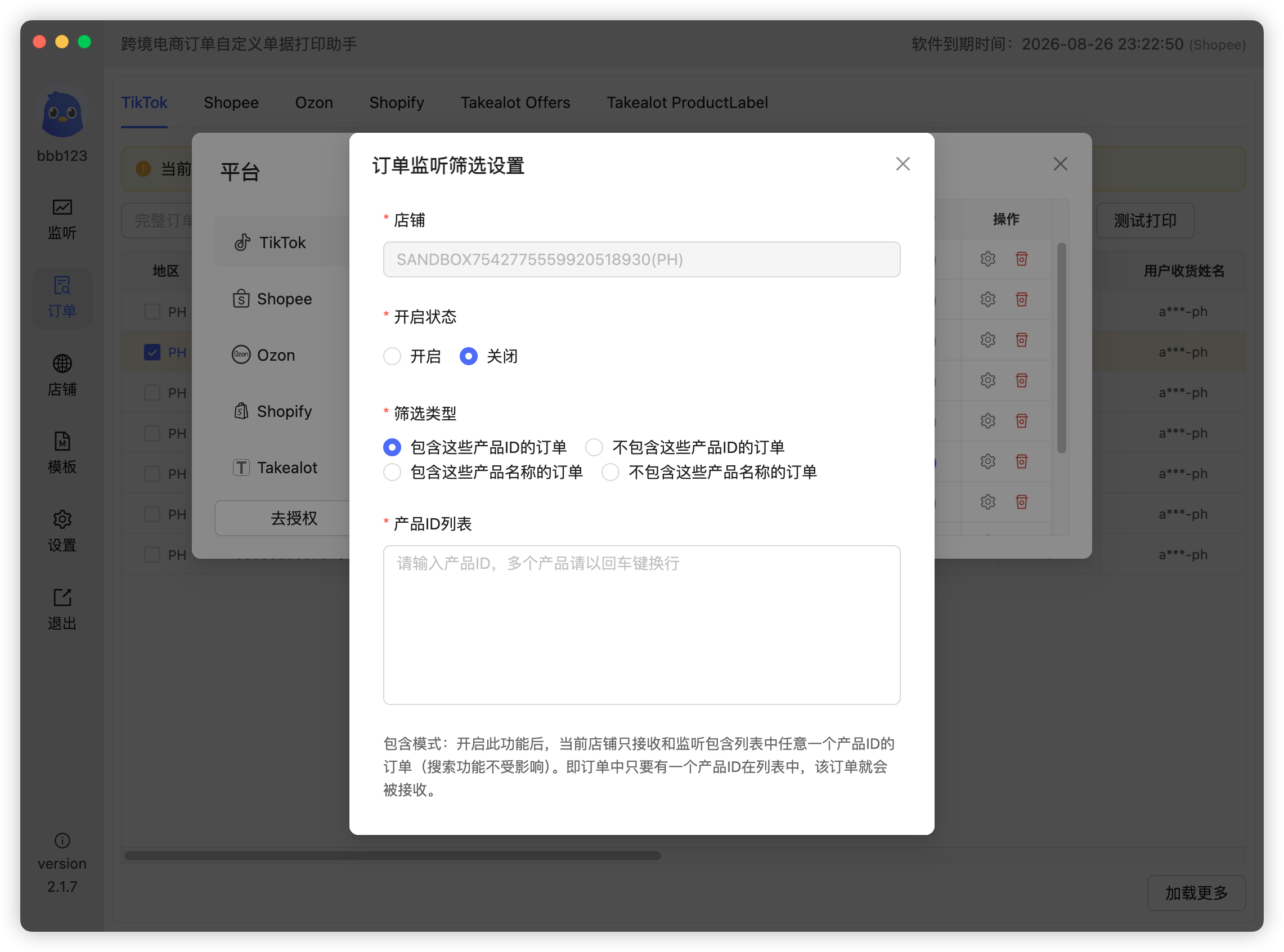This screenshot has height=952, width=1284.
Task: Select Takealot in the 平台 list
Action: 275,468
